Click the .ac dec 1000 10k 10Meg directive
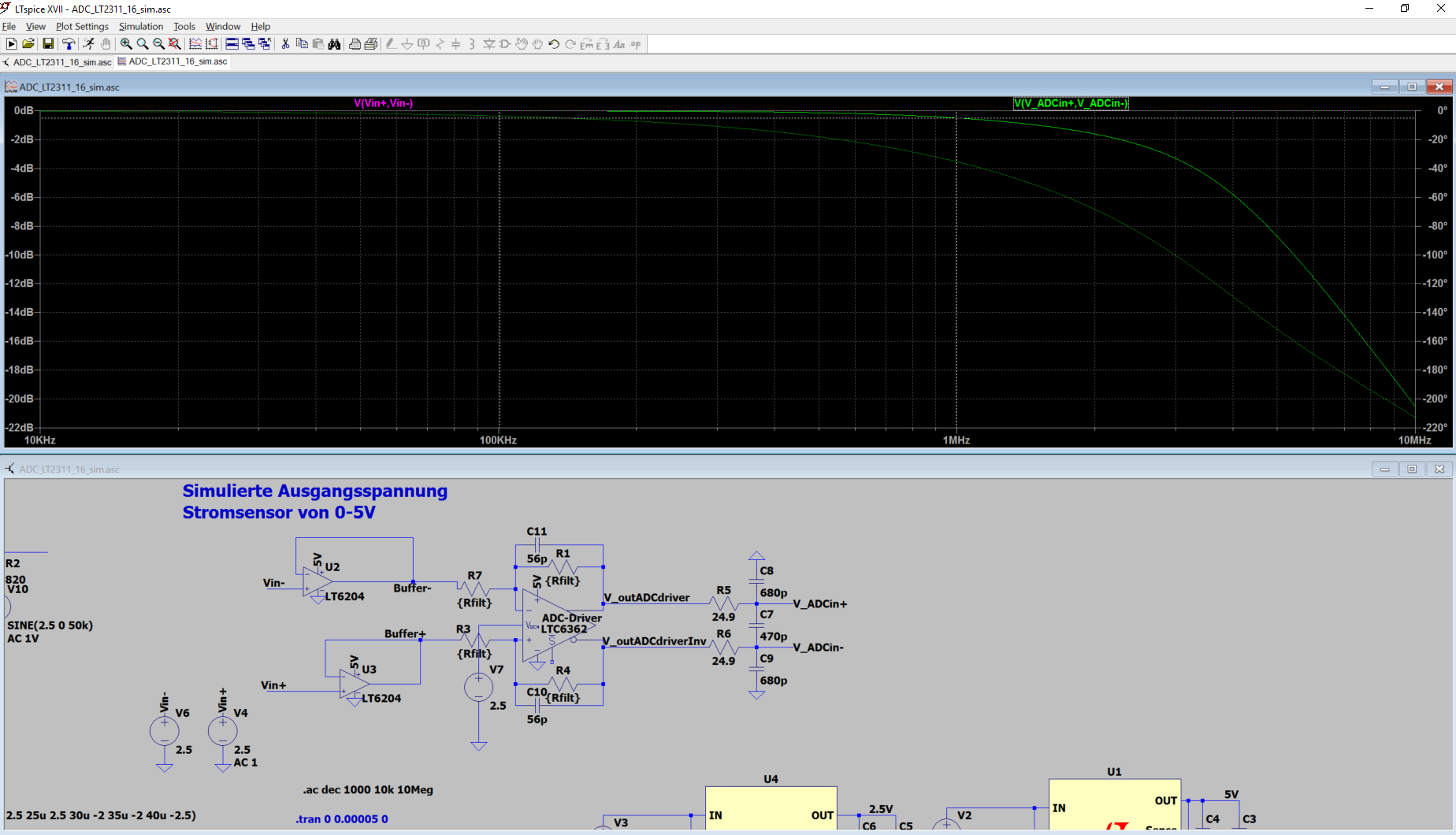 [368, 790]
